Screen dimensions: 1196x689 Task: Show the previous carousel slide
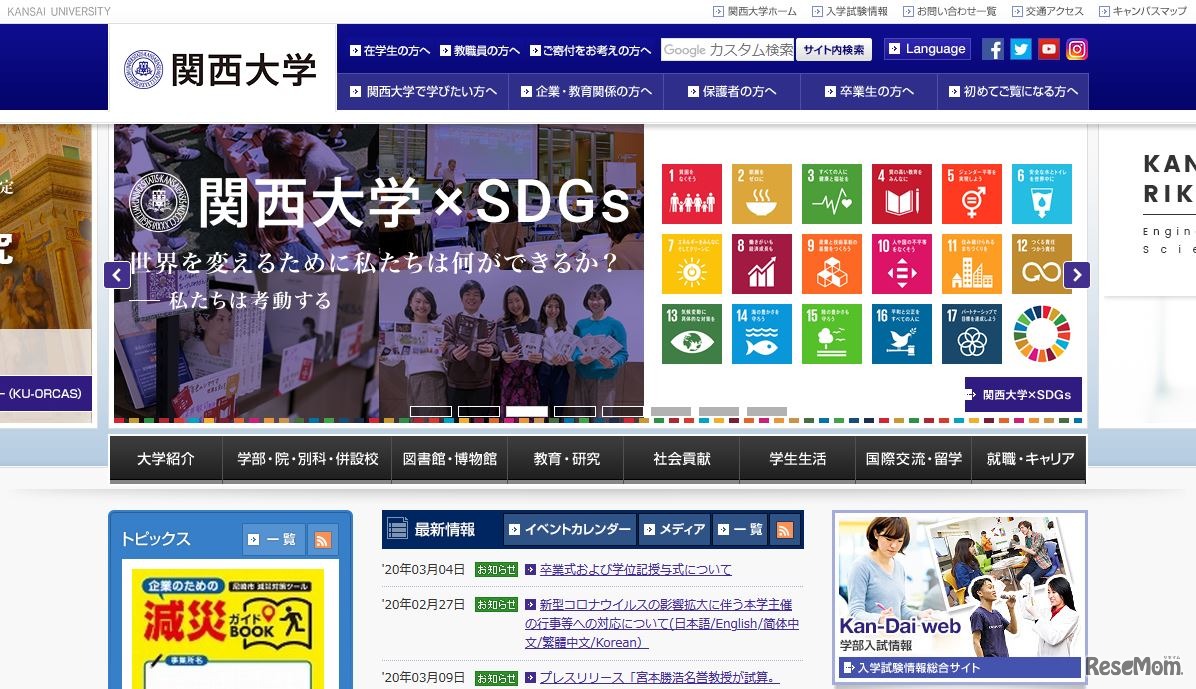[x=117, y=275]
